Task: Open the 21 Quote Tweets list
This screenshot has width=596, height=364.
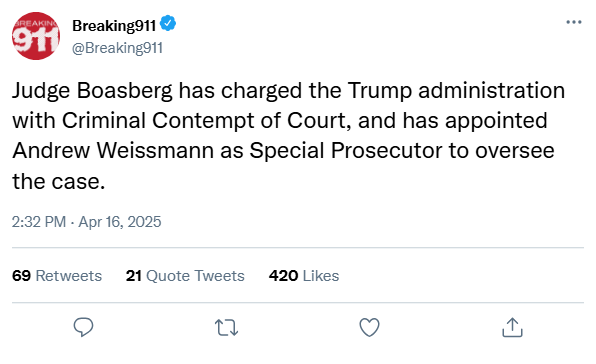Action: (x=185, y=275)
